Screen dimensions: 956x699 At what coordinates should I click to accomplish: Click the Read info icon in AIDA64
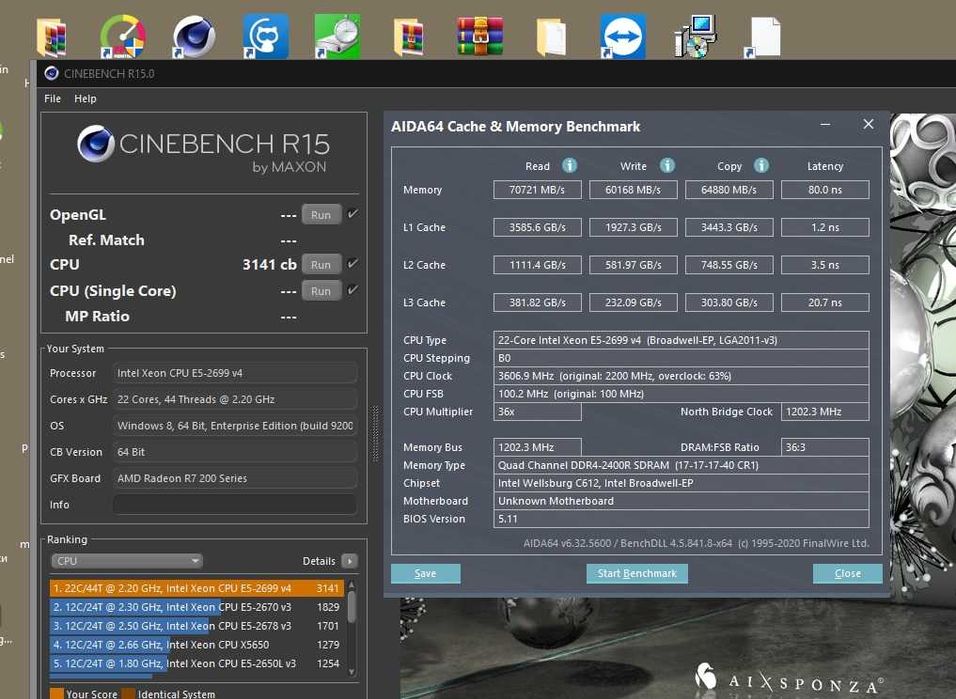click(569, 165)
